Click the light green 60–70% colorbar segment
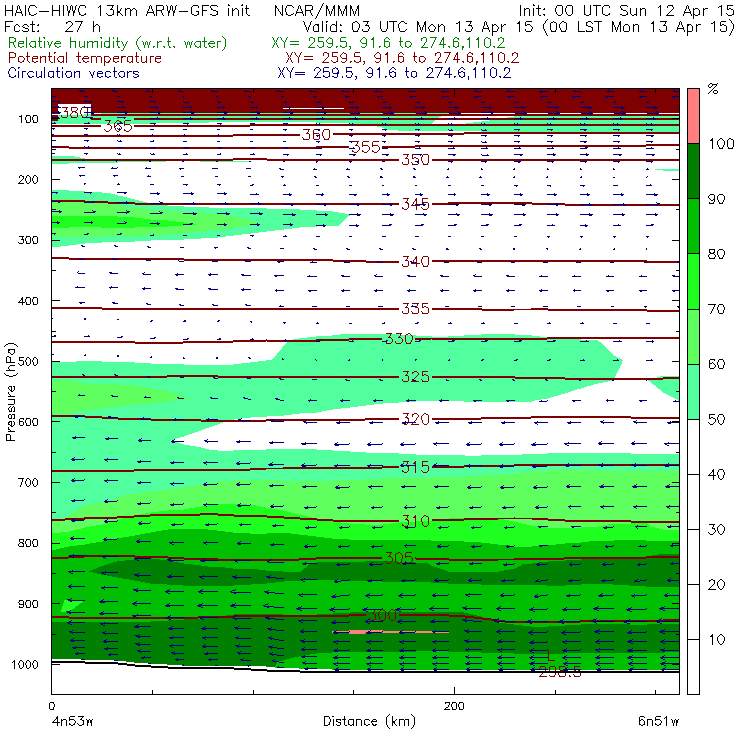740x740 pixels. click(x=693, y=336)
